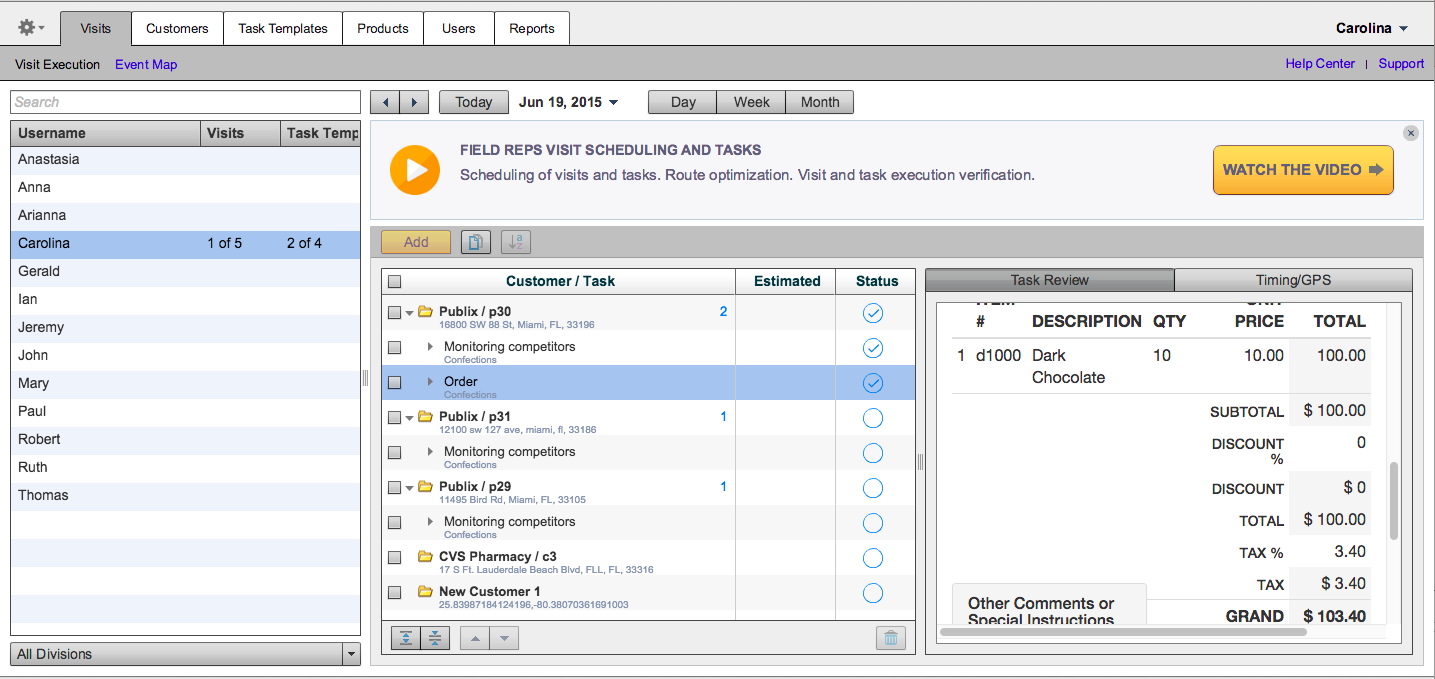The width and height of the screenshot is (1435, 679).
Task: Go to next date arrow
Action: [x=414, y=102]
